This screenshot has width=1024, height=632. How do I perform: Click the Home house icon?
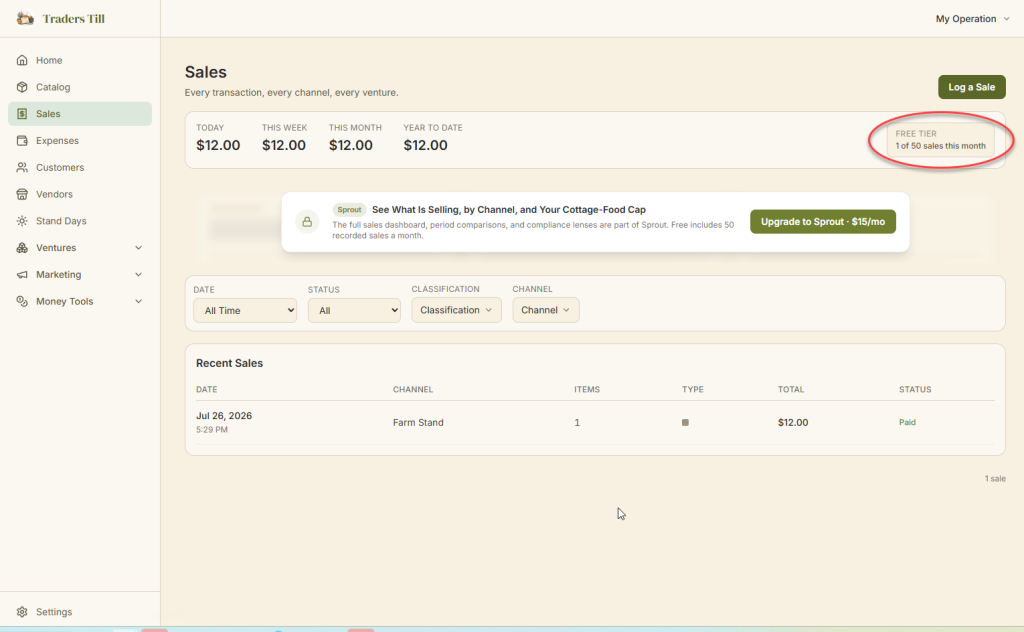tap(22, 60)
